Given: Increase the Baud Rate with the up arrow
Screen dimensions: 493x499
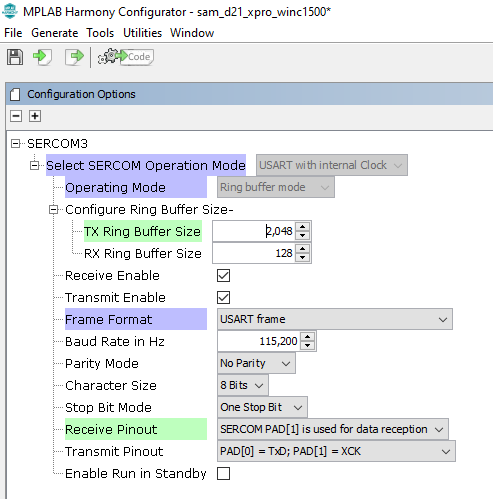Looking at the screenshot, I should click(x=308, y=337).
